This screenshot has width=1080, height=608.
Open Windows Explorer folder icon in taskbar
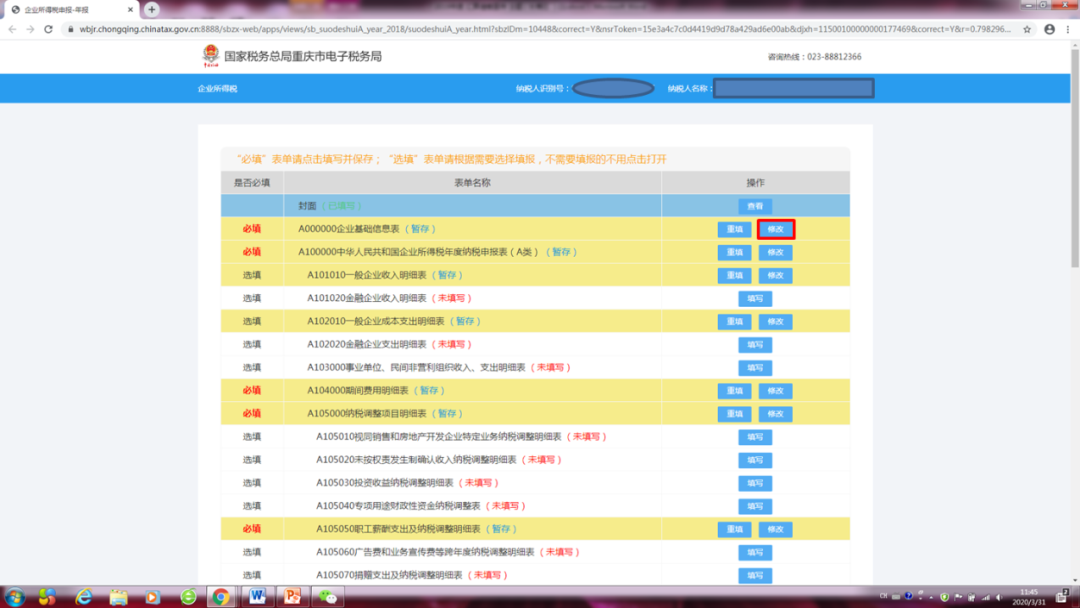tap(118, 597)
